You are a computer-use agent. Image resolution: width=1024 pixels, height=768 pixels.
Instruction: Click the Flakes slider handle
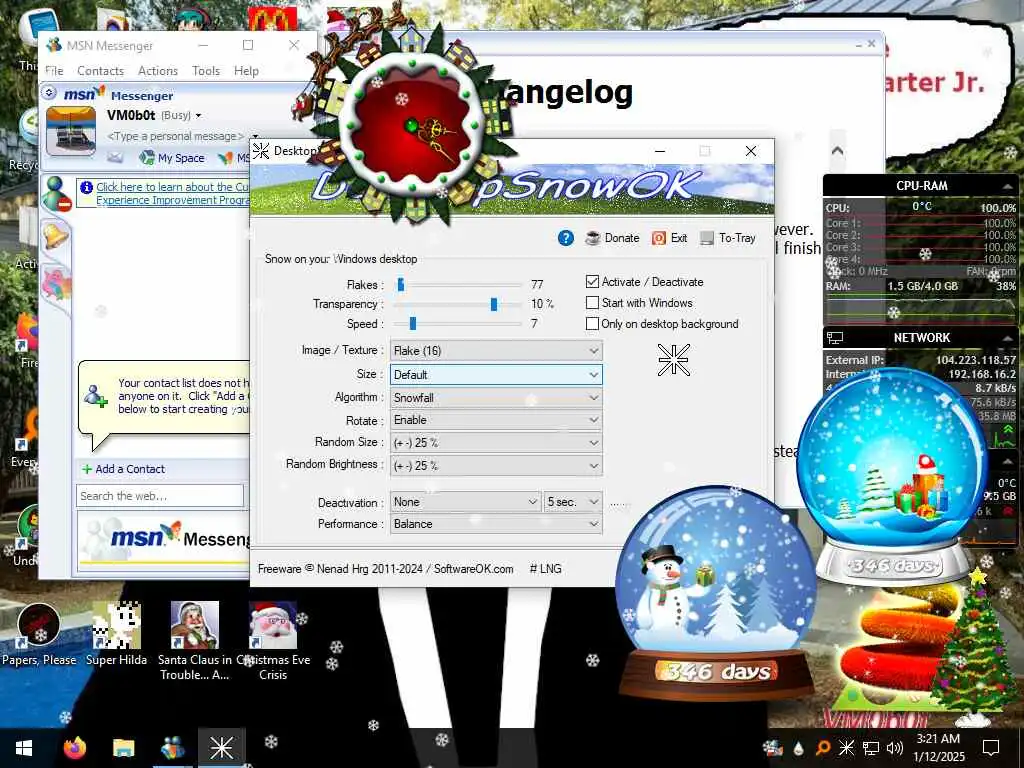(x=401, y=284)
